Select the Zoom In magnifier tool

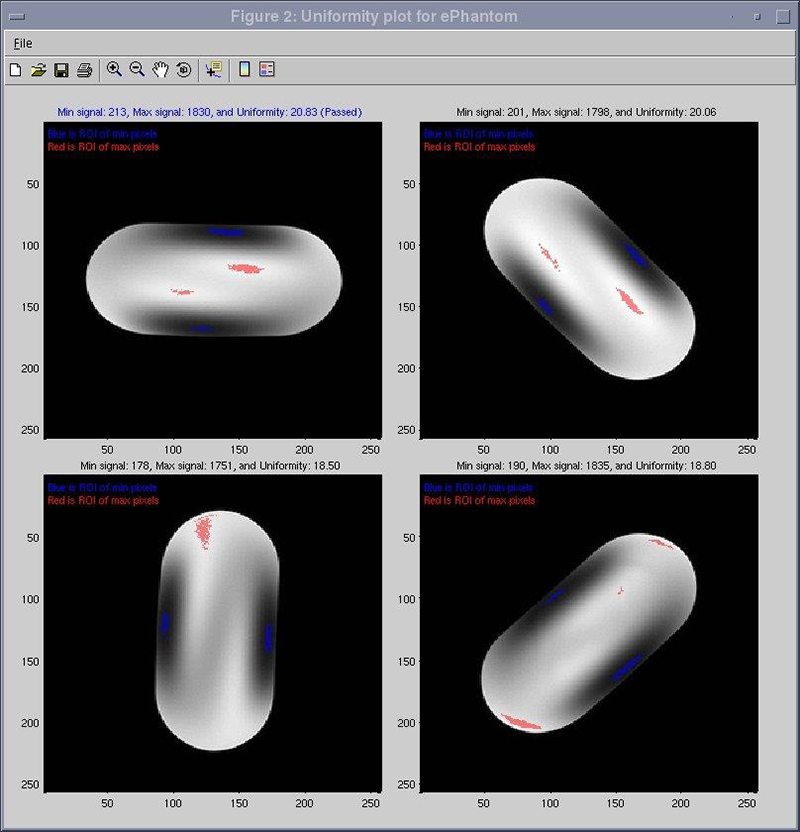[115, 70]
